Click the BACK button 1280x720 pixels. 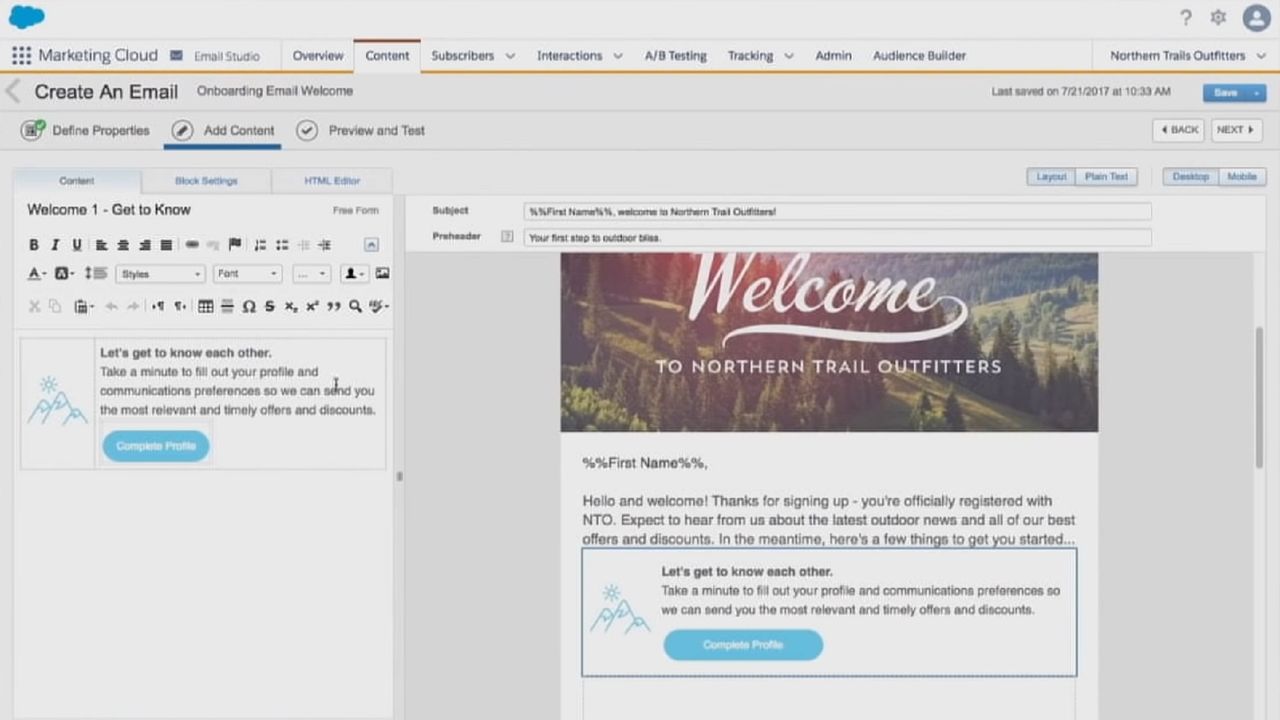coord(1178,130)
